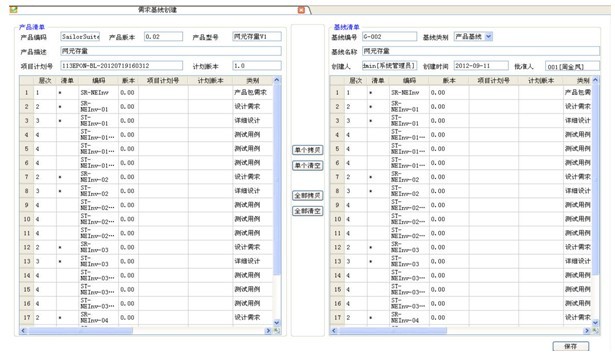Click corner icon below right table scrollbar
This screenshot has height=361, width=615.
coord(595,331)
